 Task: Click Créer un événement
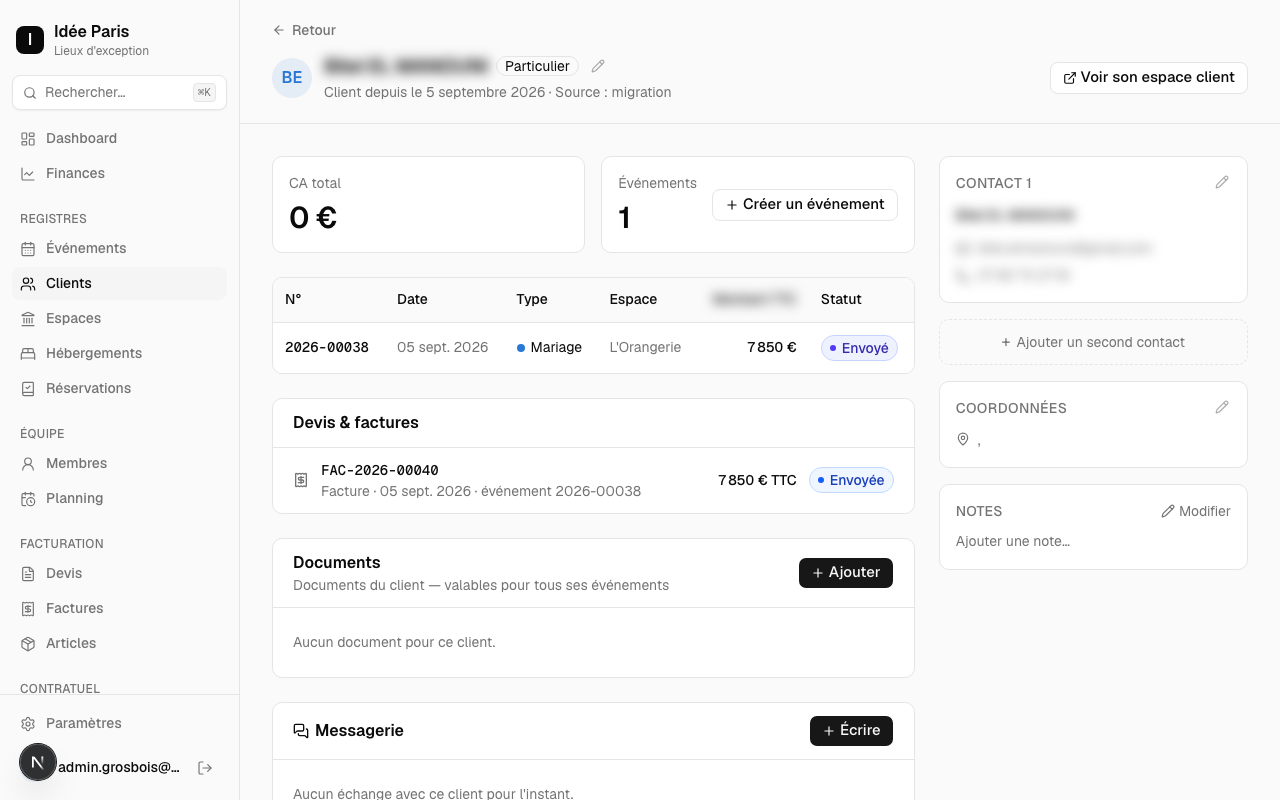tap(805, 204)
